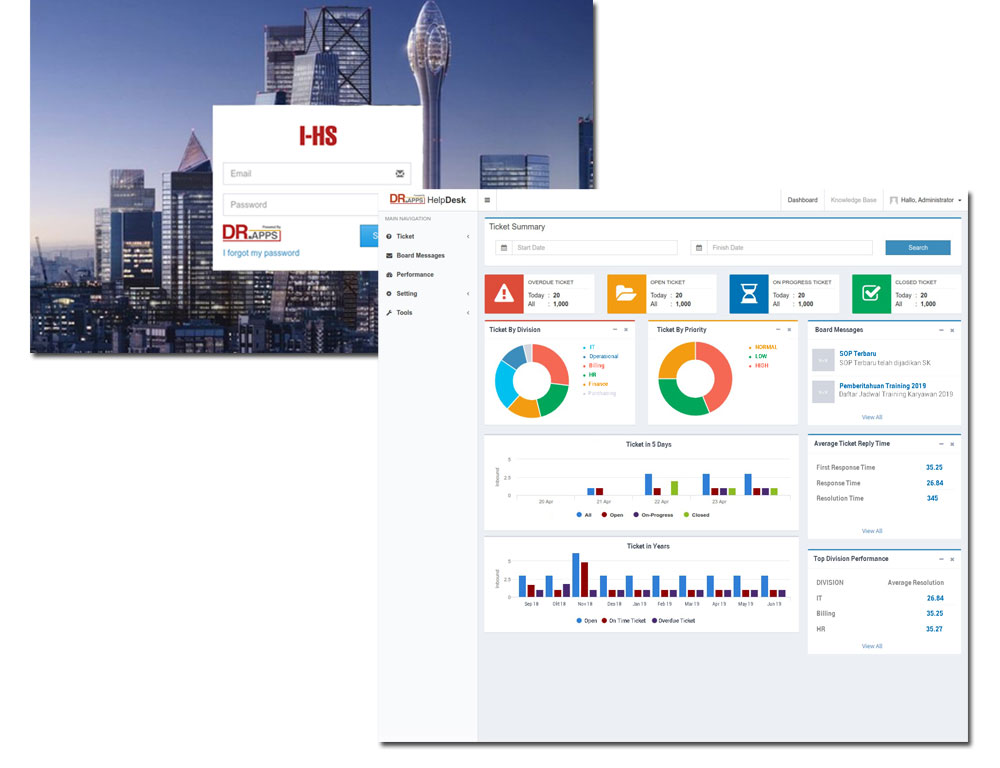Click the red Overdue Ticket warning icon
This screenshot has height=768, width=1000.
[504, 294]
